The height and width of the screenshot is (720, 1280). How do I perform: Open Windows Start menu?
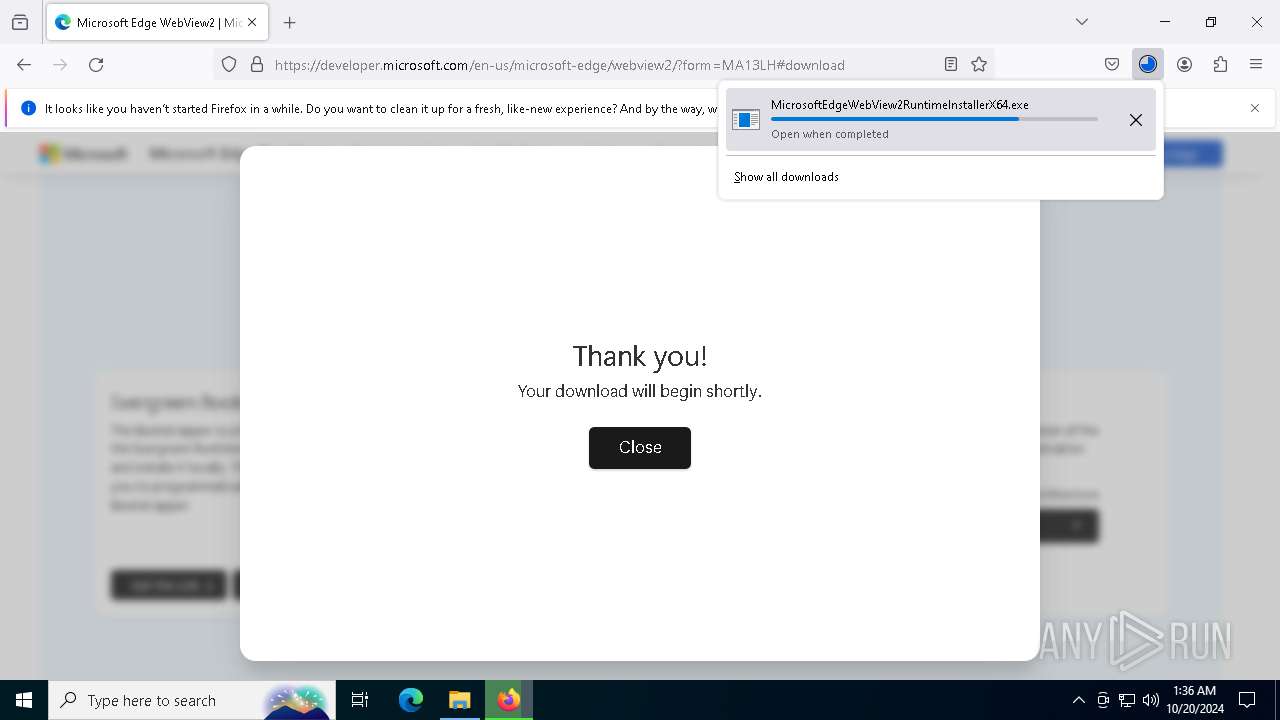[x=24, y=700]
